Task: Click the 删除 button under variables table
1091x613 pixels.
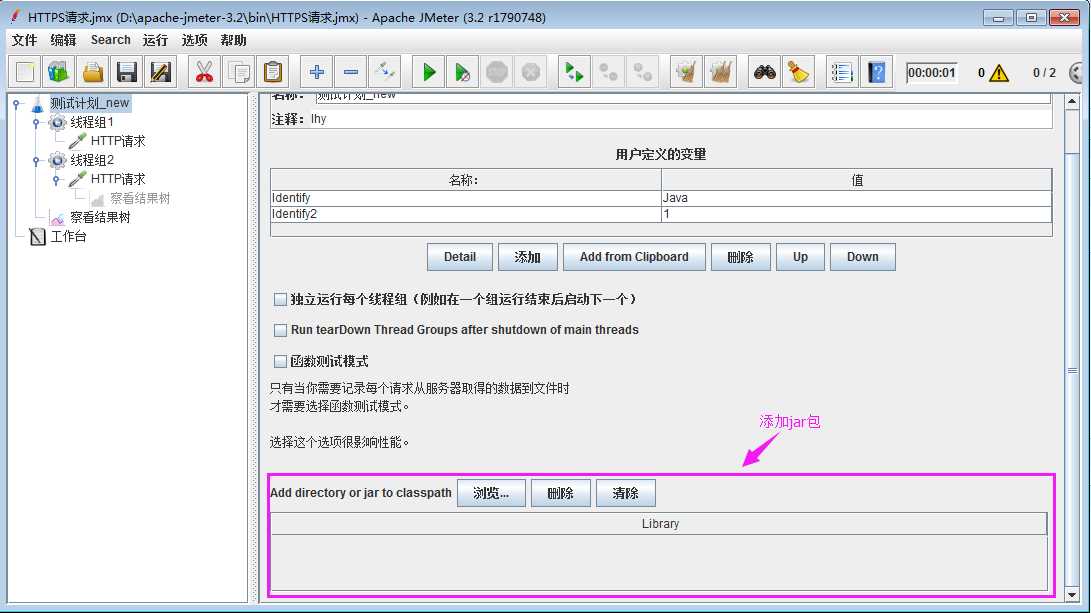Action: pos(740,257)
